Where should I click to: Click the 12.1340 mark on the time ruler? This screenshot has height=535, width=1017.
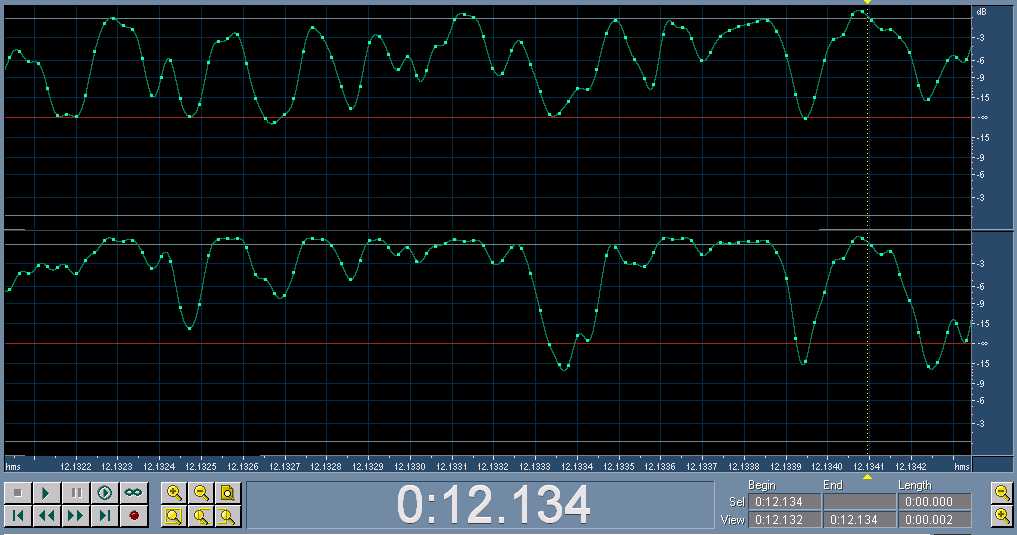click(x=827, y=466)
